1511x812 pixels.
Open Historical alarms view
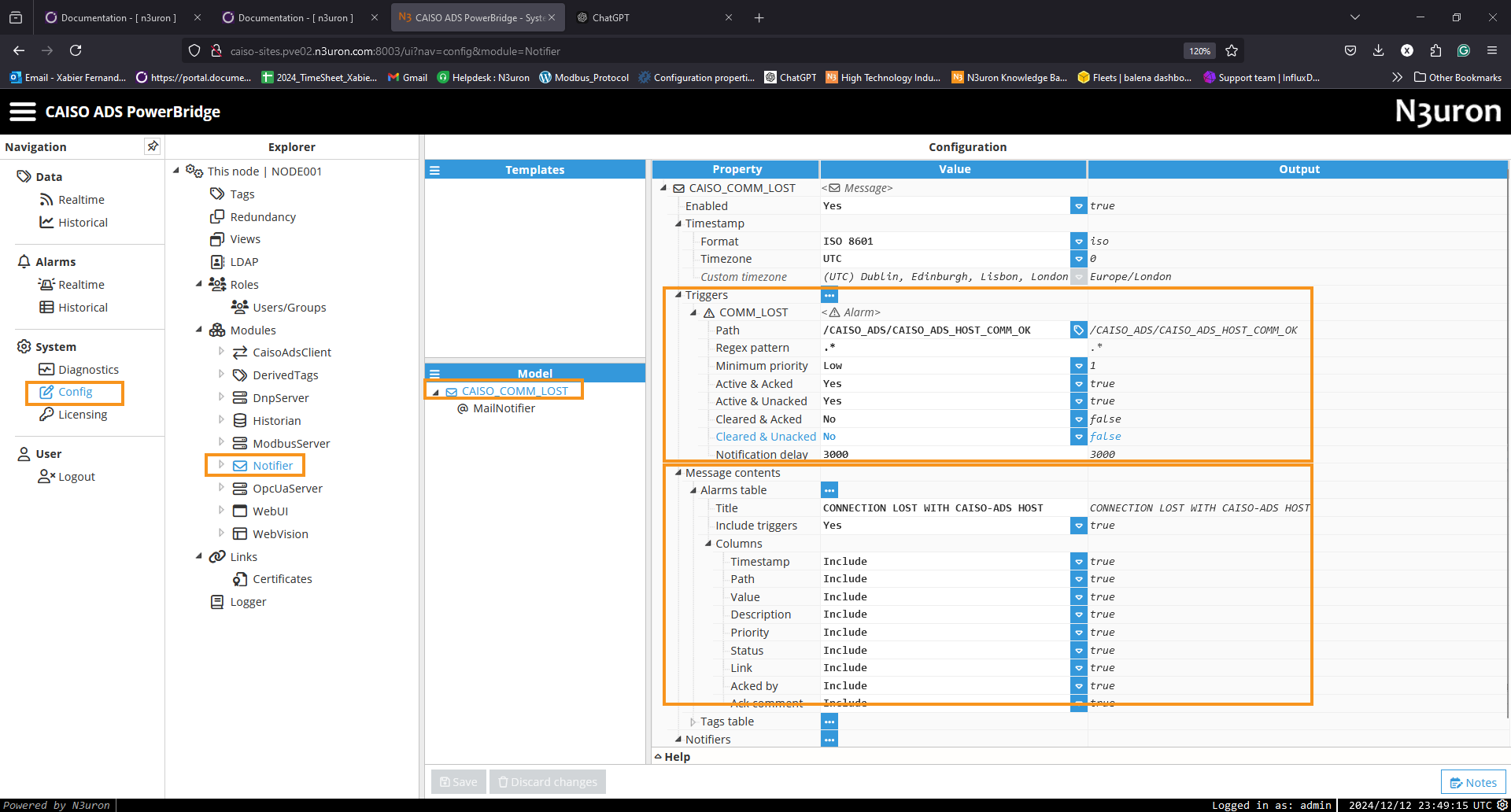click(x=73, y=308)
